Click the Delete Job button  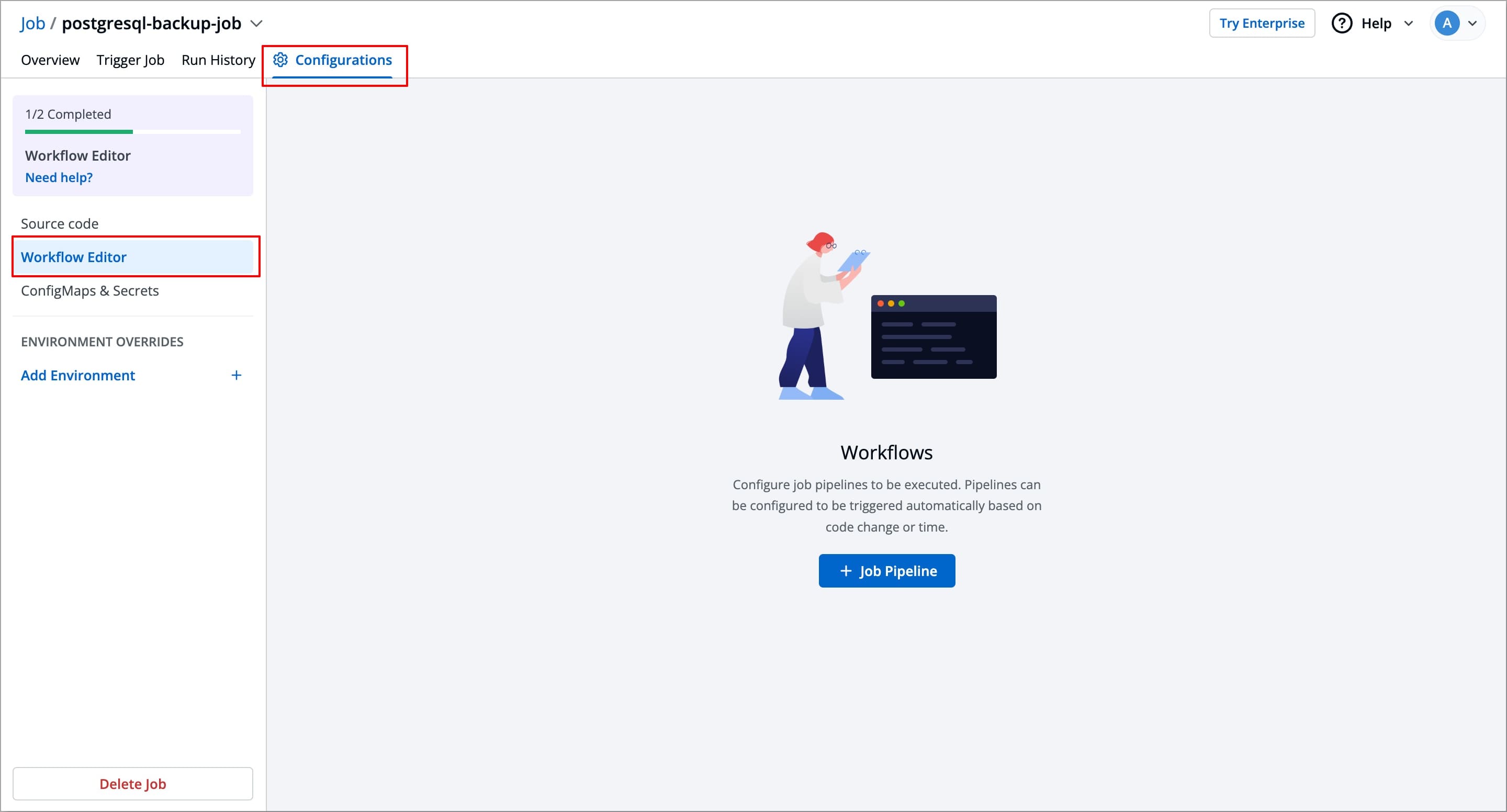[132, 783]
